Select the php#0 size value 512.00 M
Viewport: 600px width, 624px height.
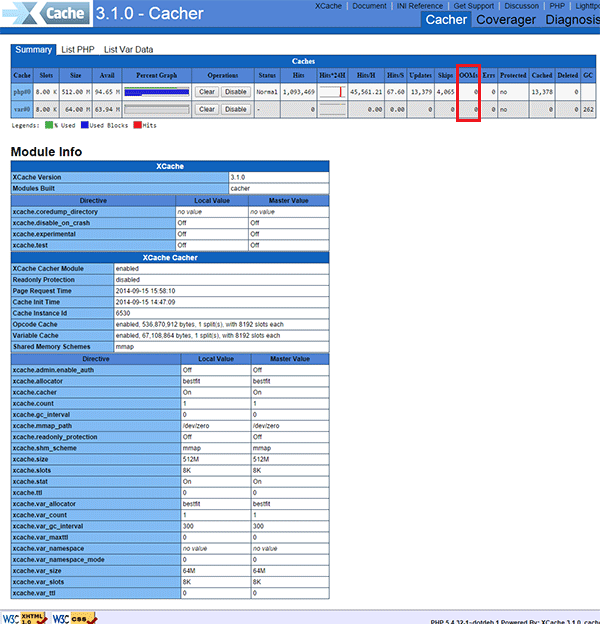click(76, 92)
